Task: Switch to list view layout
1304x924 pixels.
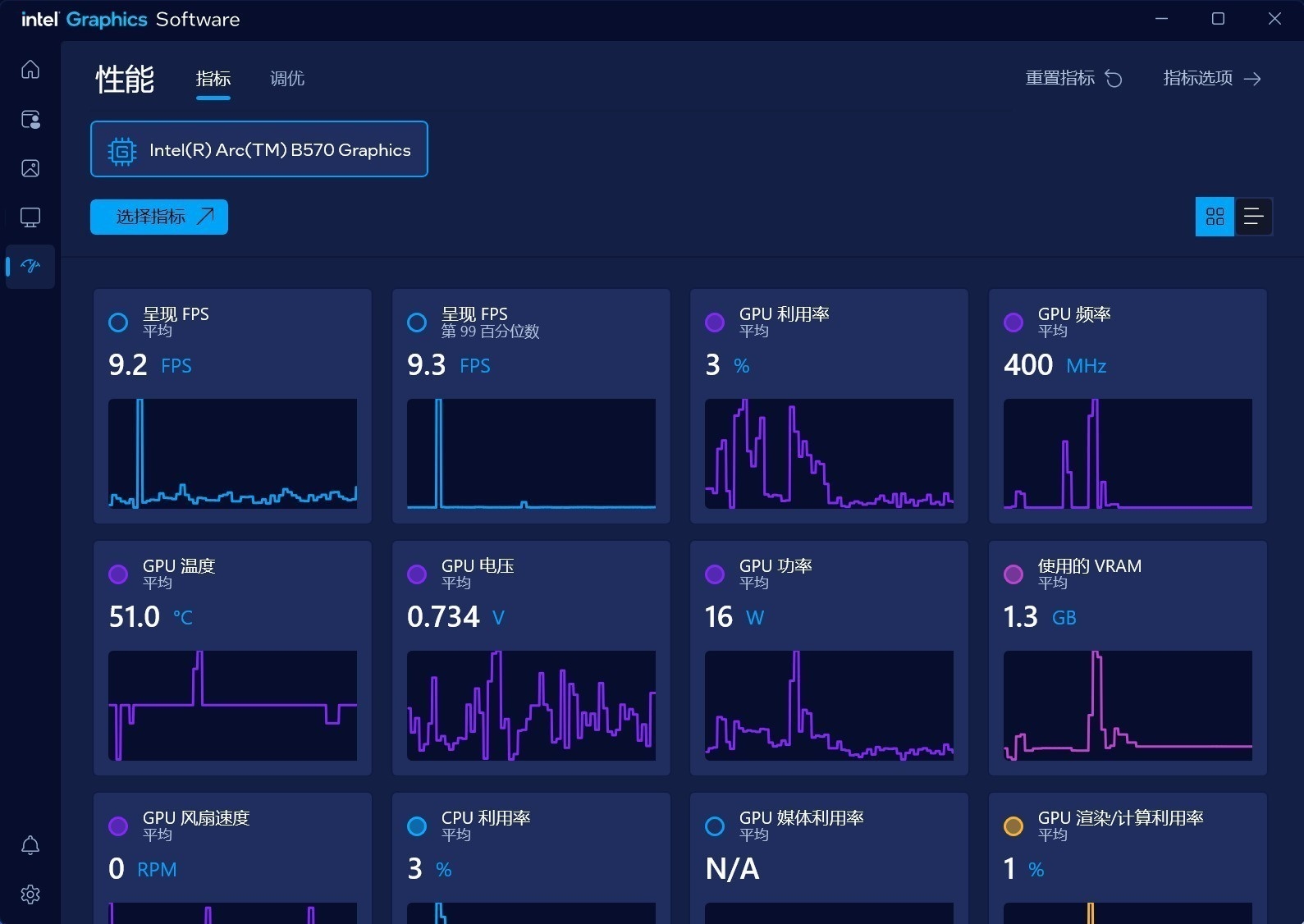Action: tap(1252, 217)
